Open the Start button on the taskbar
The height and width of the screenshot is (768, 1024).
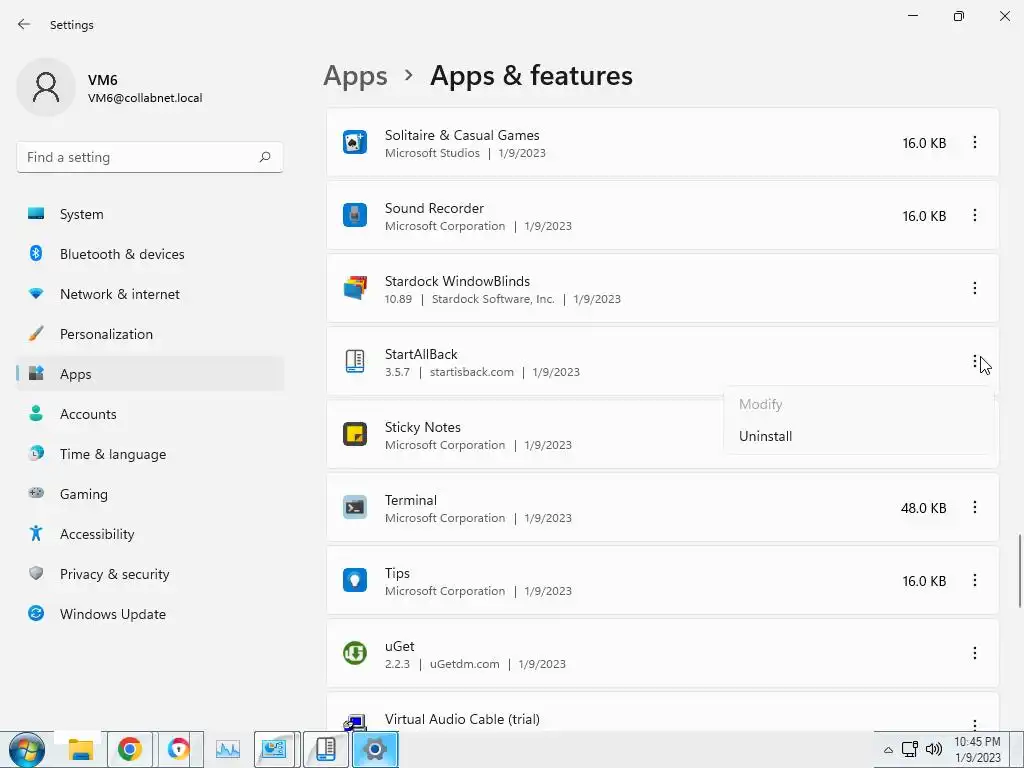click(27, 750)
